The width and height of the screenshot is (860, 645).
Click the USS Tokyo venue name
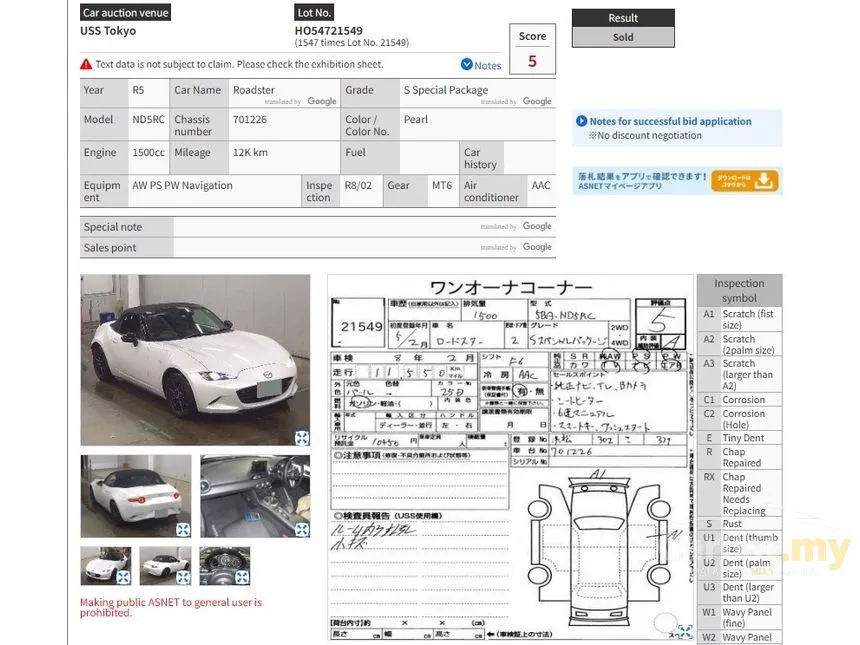108,31
